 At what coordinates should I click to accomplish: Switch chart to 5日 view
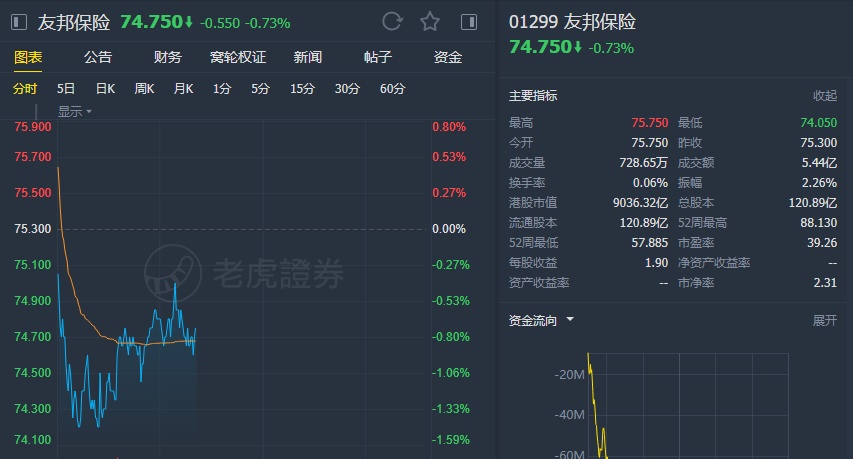click(66, 89)
